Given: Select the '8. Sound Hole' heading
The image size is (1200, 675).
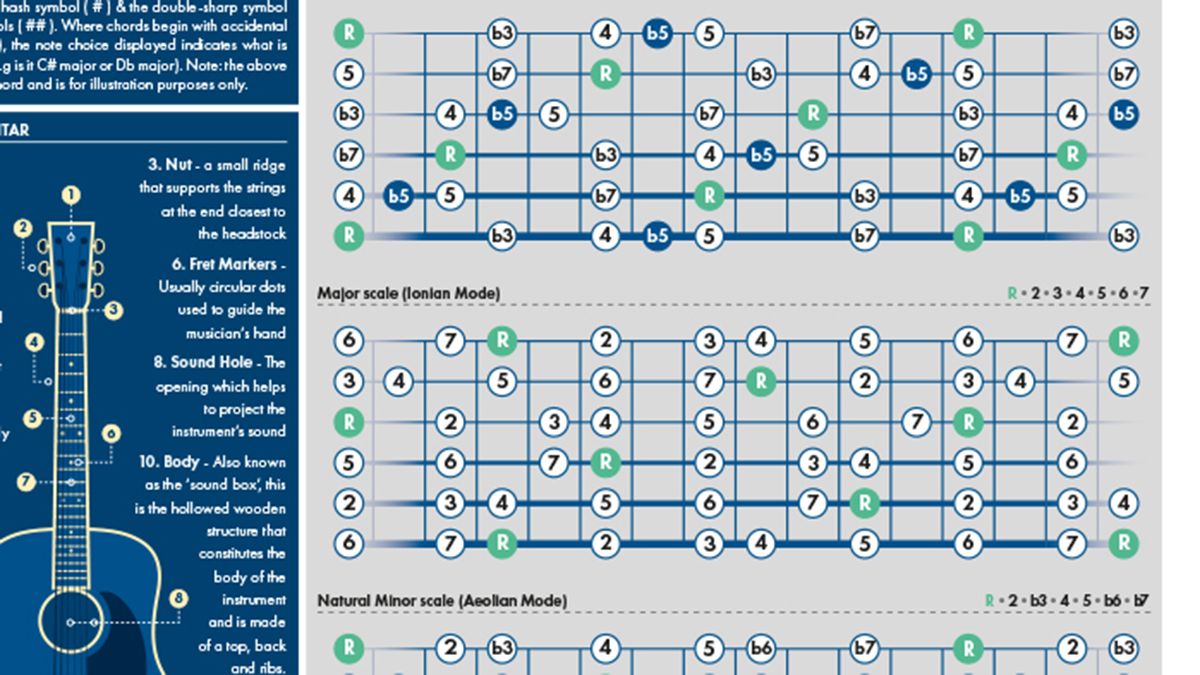Looking at the screenshot, I should 206,362.
